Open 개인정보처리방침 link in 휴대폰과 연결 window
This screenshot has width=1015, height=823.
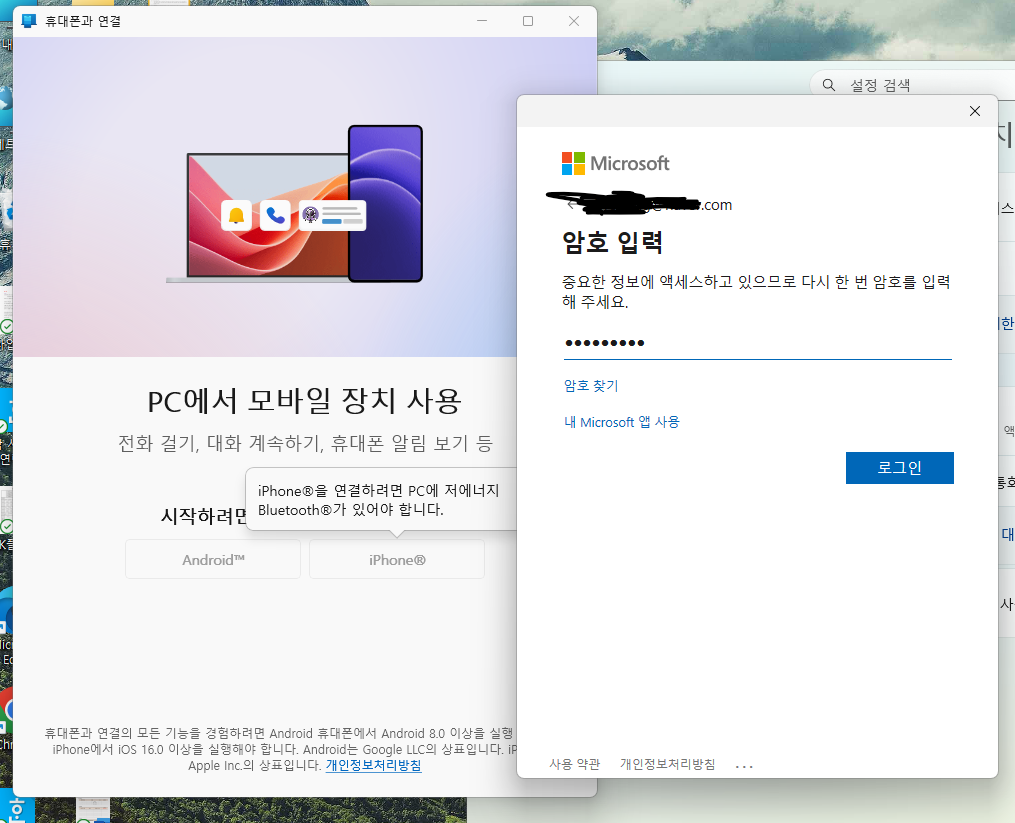tap(374, 765)
